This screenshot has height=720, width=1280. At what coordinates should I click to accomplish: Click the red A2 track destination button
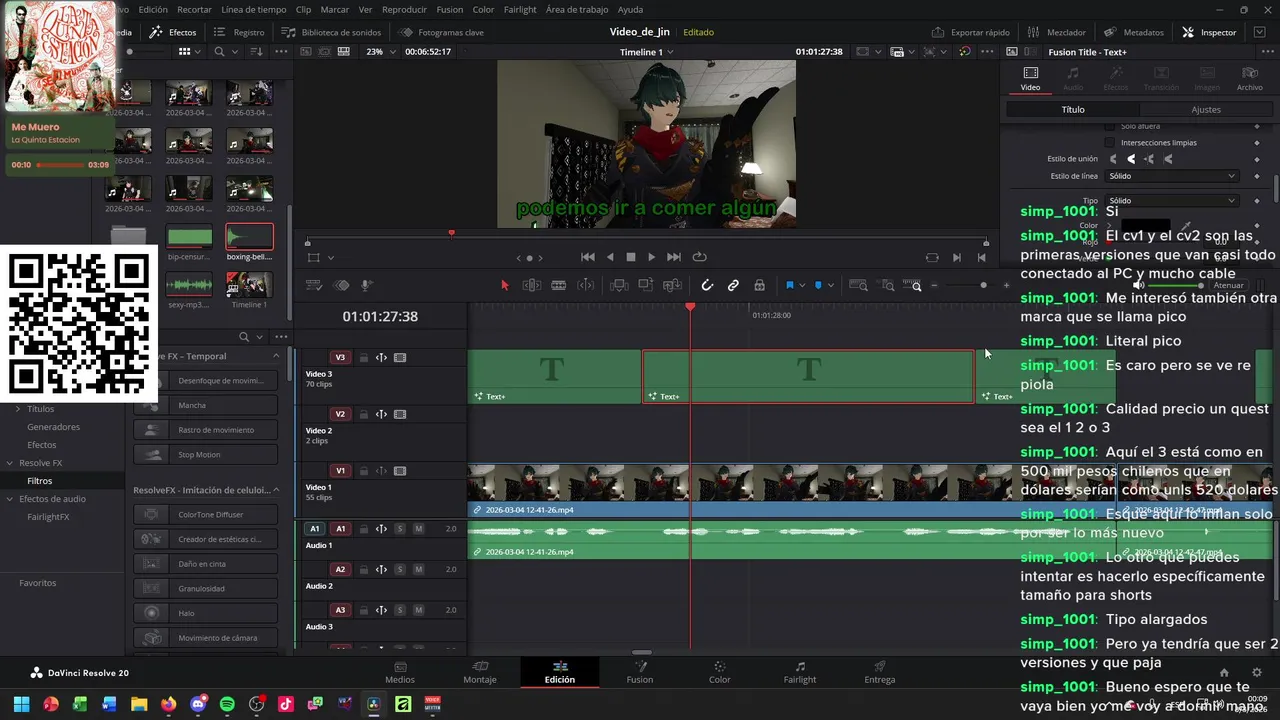[340, 570]
